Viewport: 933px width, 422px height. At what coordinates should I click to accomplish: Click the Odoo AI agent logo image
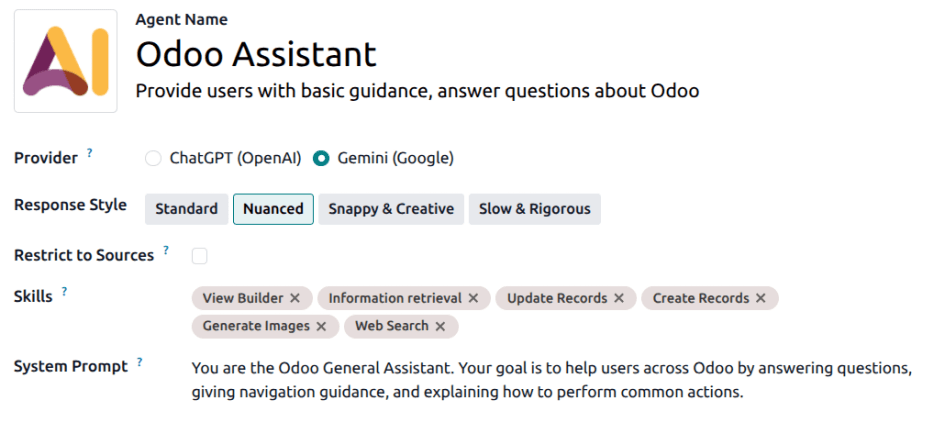coord(65,61)
